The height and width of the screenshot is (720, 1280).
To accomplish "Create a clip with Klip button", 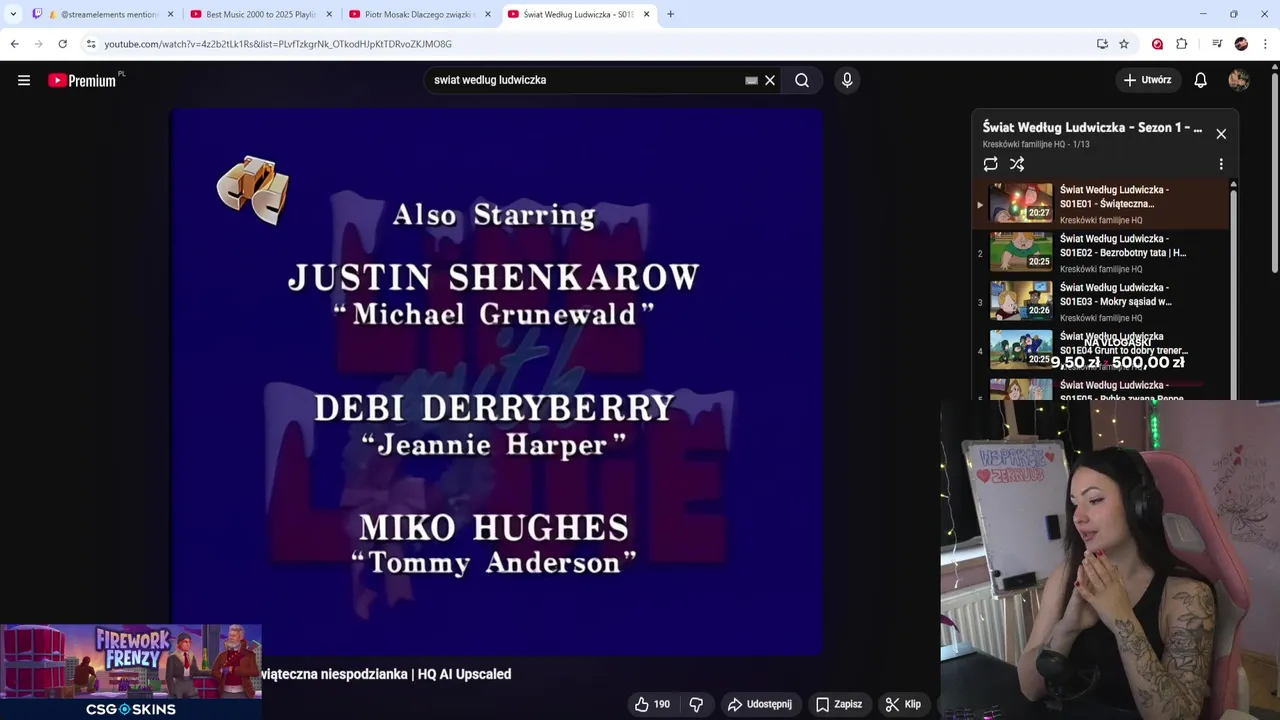I will coord(903,704).
